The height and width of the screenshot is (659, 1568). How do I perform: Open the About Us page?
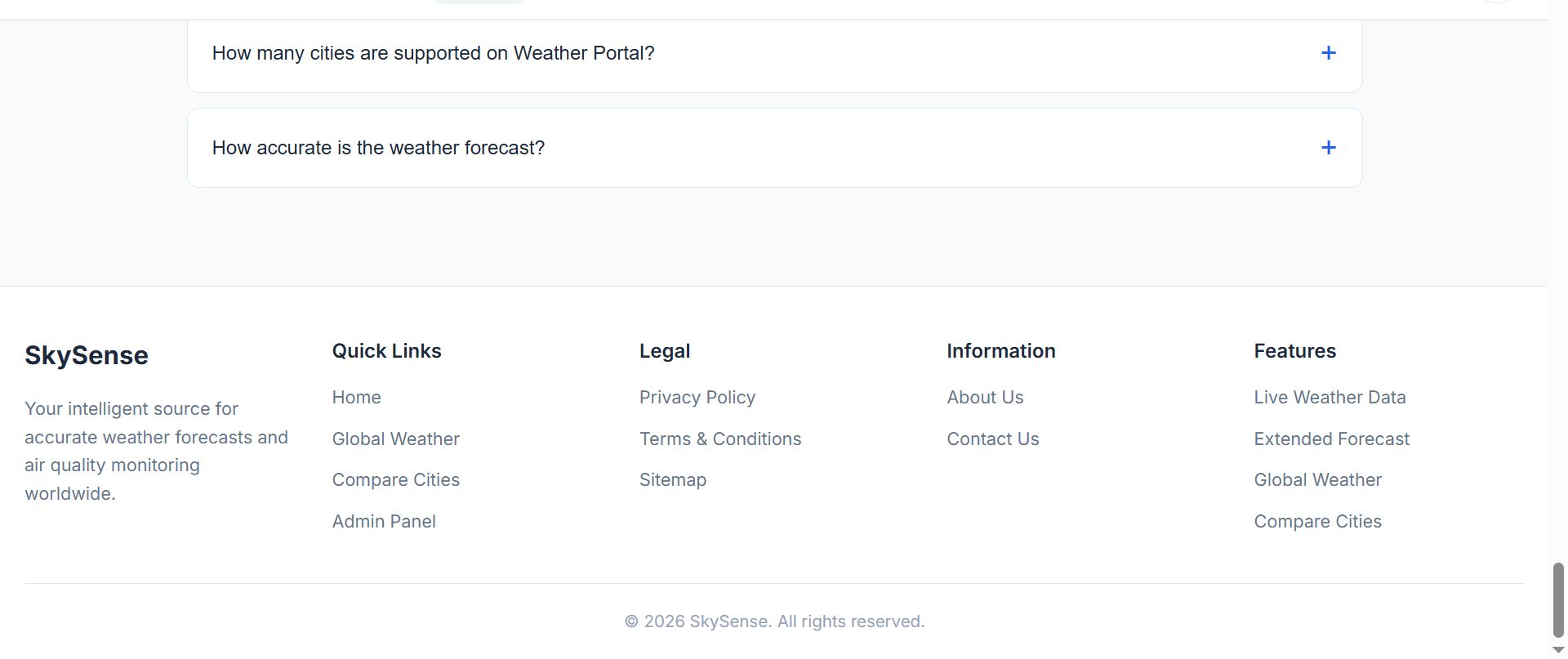984,398
